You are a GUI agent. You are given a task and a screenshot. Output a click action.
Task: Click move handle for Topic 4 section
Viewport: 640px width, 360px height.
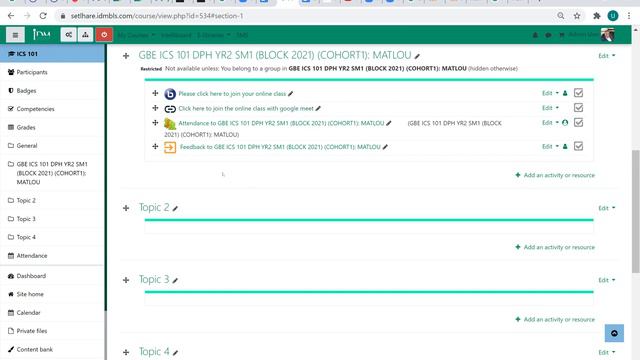click(126, 352)
